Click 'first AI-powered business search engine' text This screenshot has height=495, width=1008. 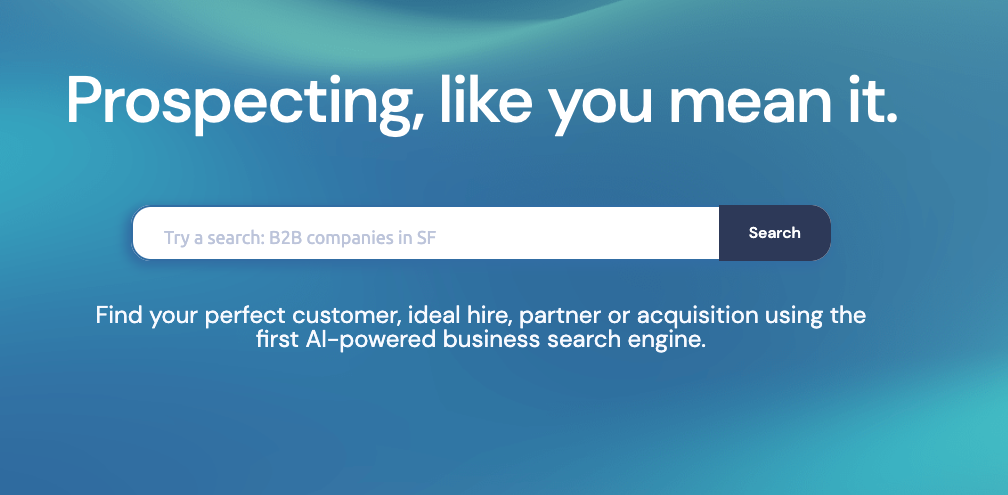(481, 339)
